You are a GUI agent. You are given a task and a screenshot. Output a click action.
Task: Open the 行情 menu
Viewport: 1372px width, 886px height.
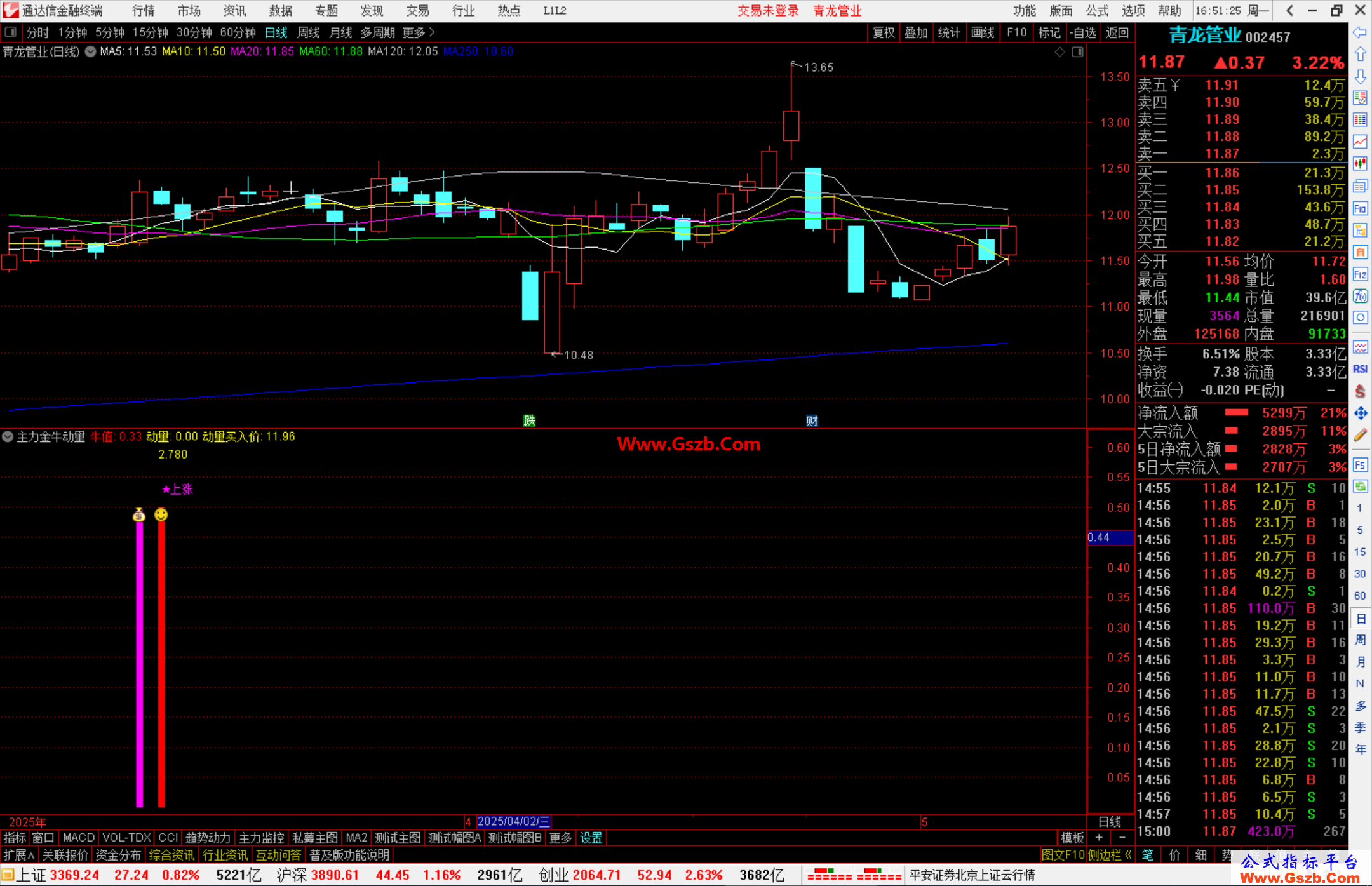coord(144,11)
